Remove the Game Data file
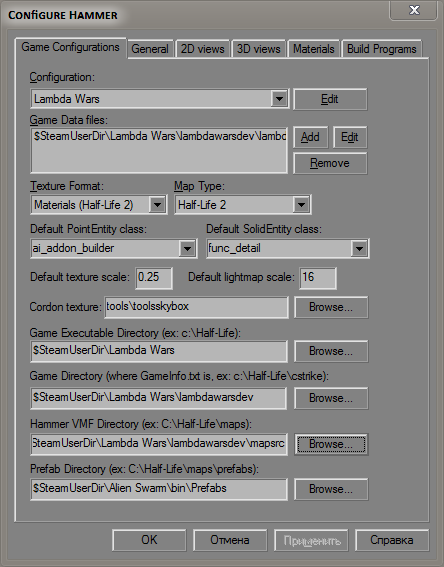 [x=330, y=163]
